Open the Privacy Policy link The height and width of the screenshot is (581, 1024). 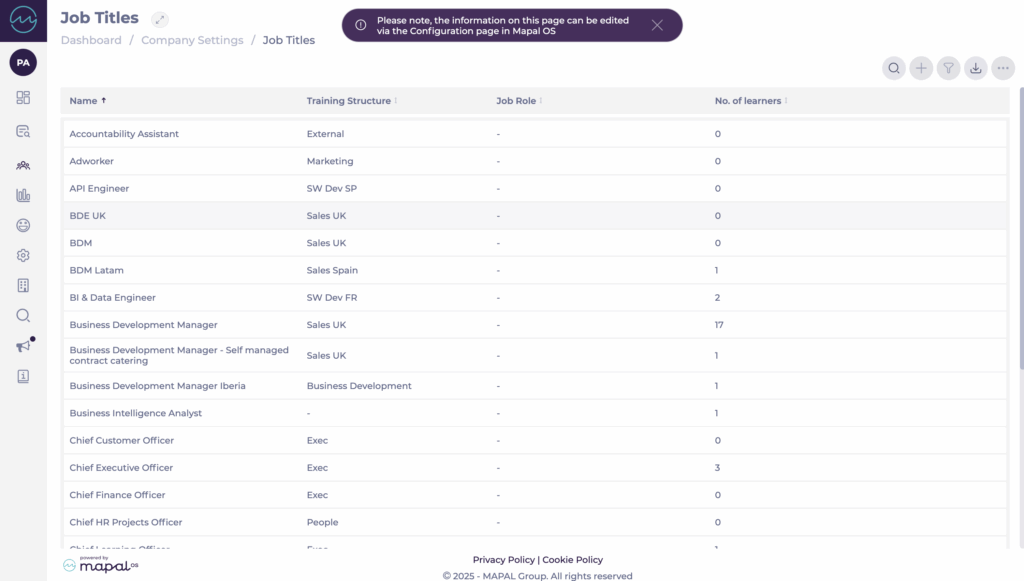[504, 560]
